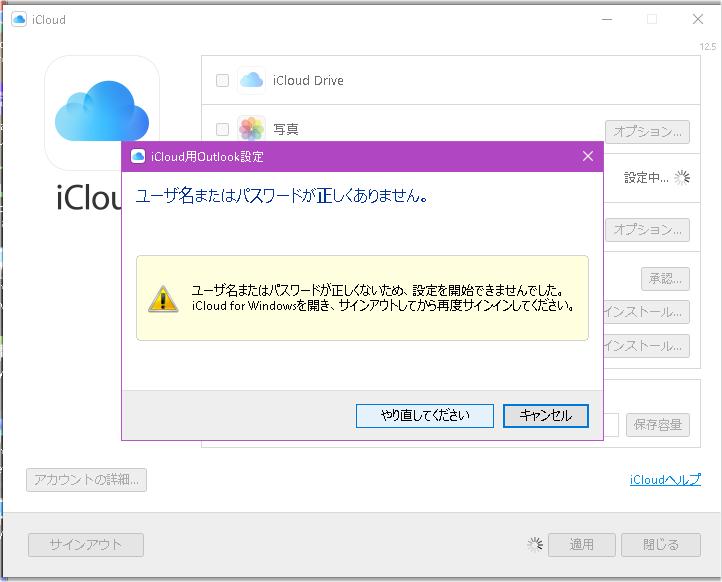Open the iCloudヘルプ link
Screen dimensions: 722x582
click(665, 480)
